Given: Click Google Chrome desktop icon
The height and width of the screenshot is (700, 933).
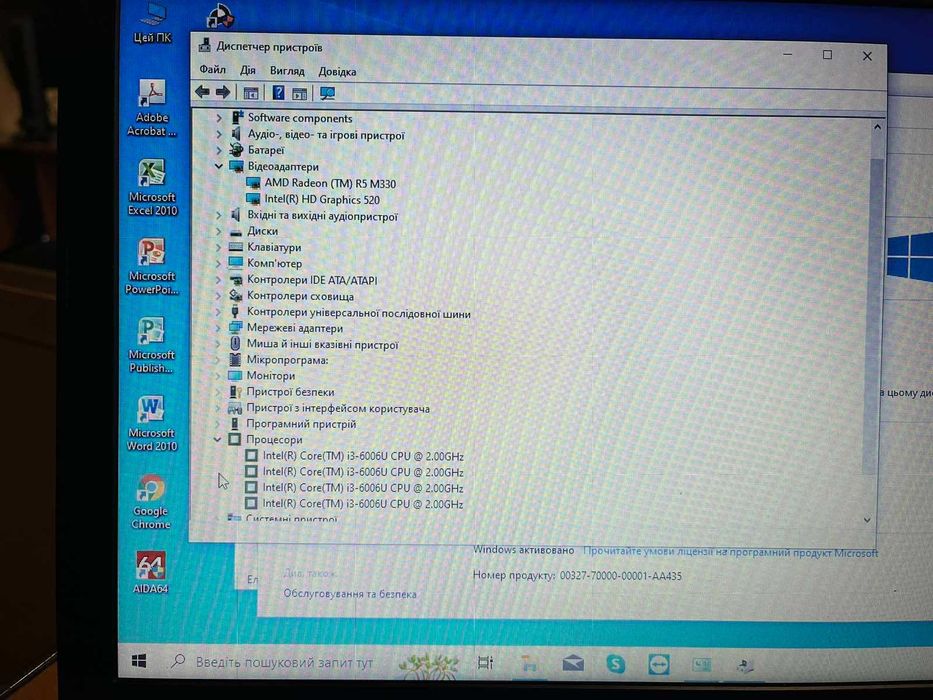Looking at the screenshot, I should coord(151,502).
